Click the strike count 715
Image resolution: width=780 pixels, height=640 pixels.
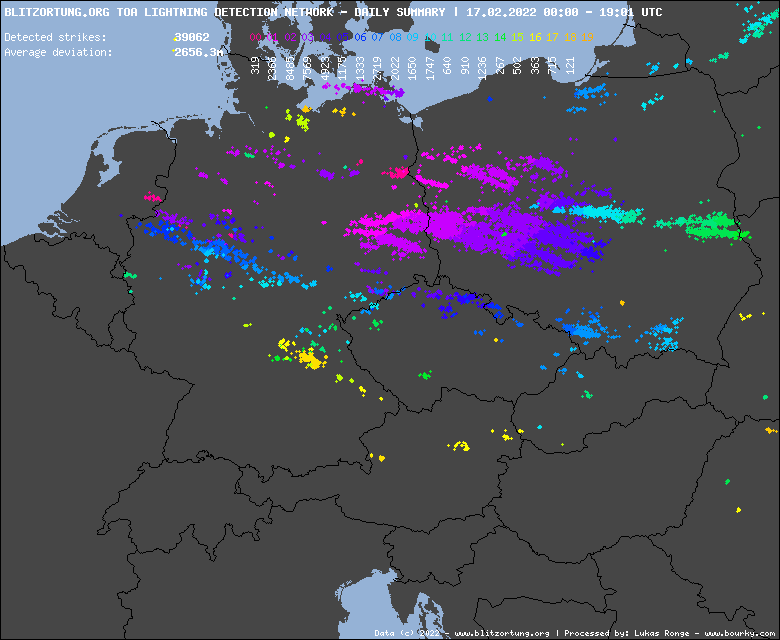click(552, 66)
